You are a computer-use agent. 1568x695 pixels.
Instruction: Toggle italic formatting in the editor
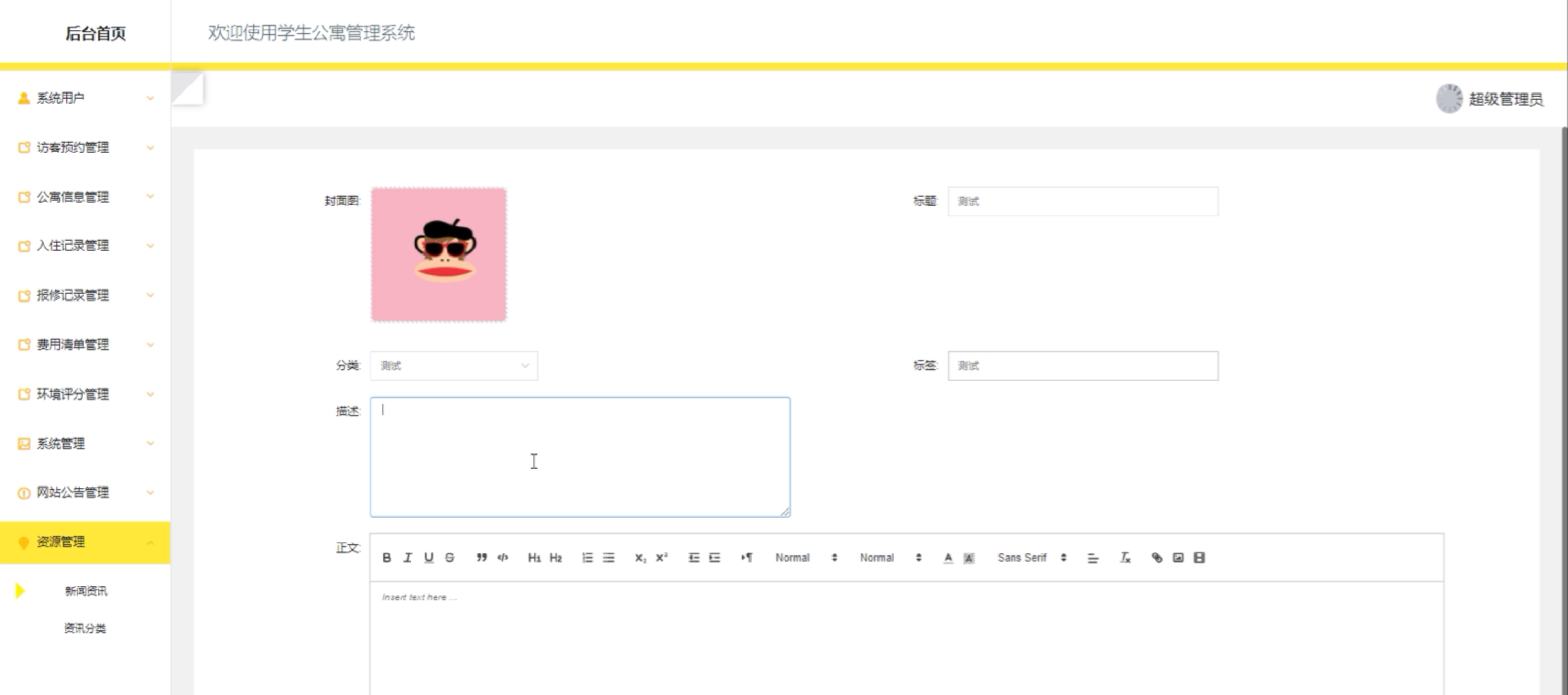(408, 558)
